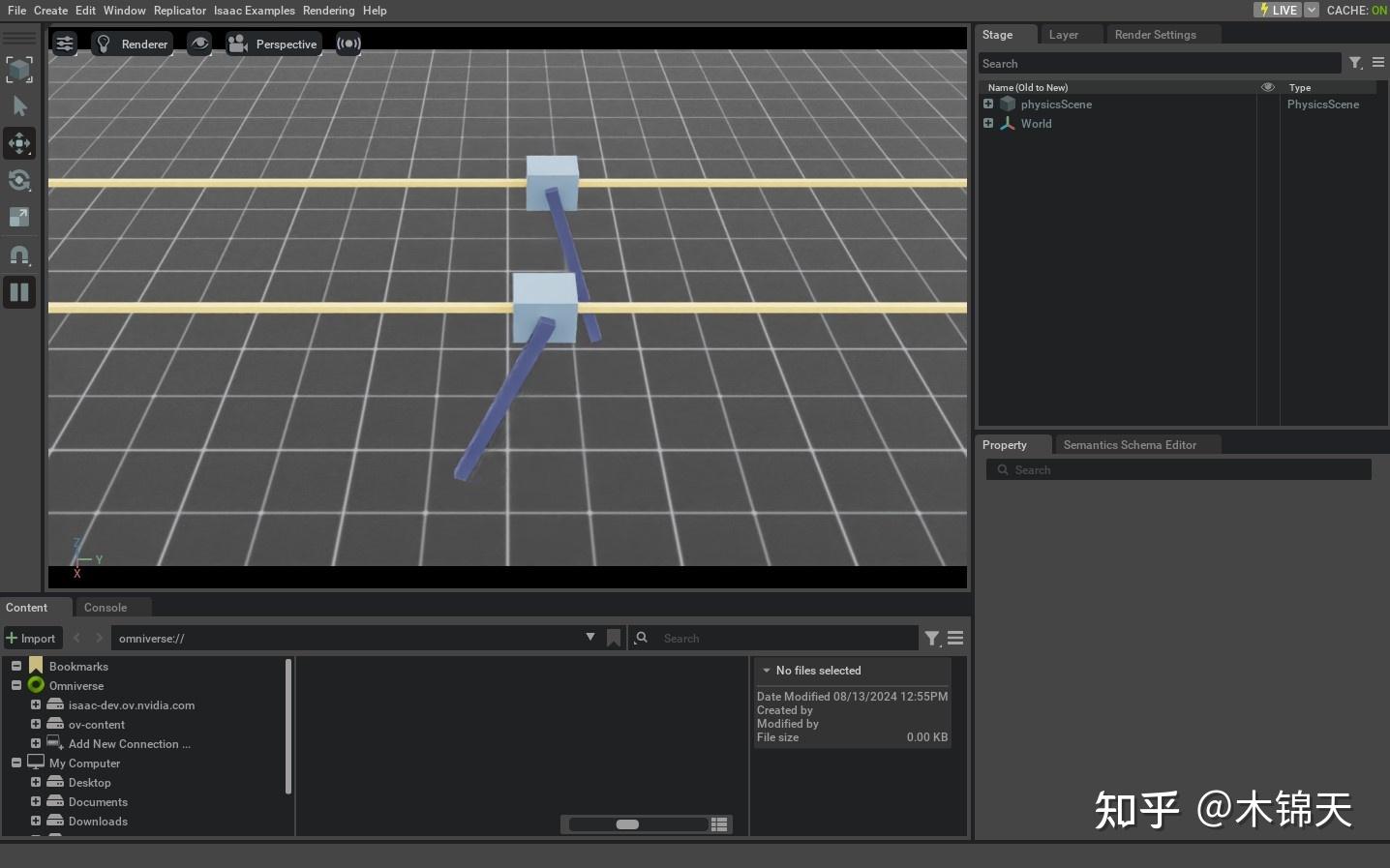
Task: Enable the Snap magnet tool
Action: click(x=19, y=254)
